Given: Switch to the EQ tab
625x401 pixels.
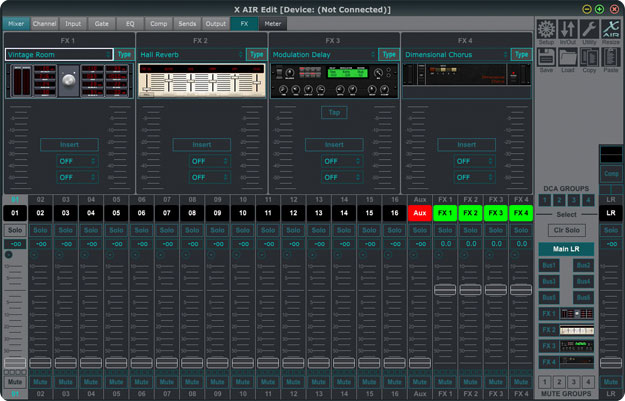Looking at the screenshot, I should (x=130, y=24).
